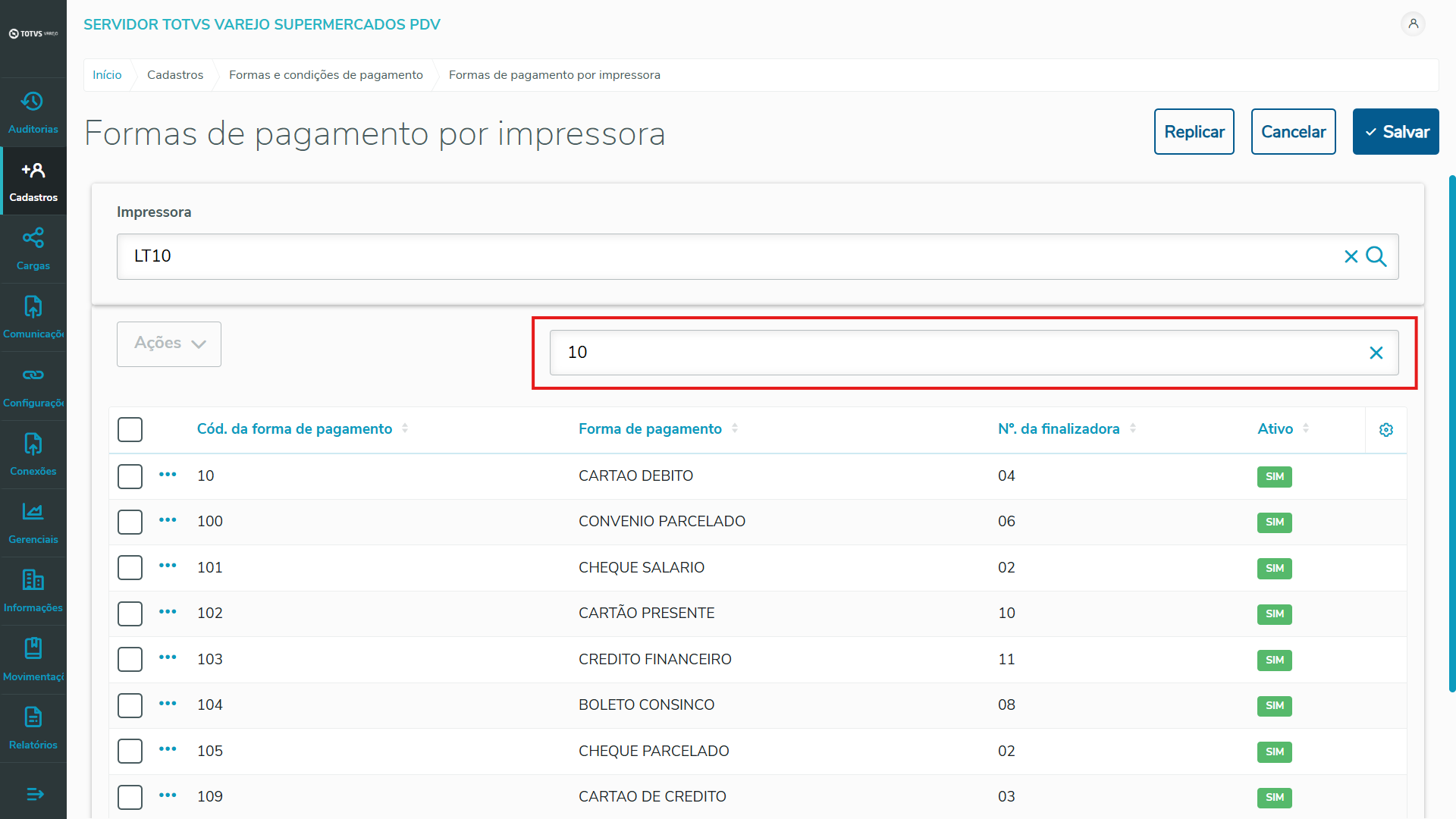The image size is (1456, 819).
Task: Select the CHEQUE SALARIO row checkbox
Action: [130, 567]
